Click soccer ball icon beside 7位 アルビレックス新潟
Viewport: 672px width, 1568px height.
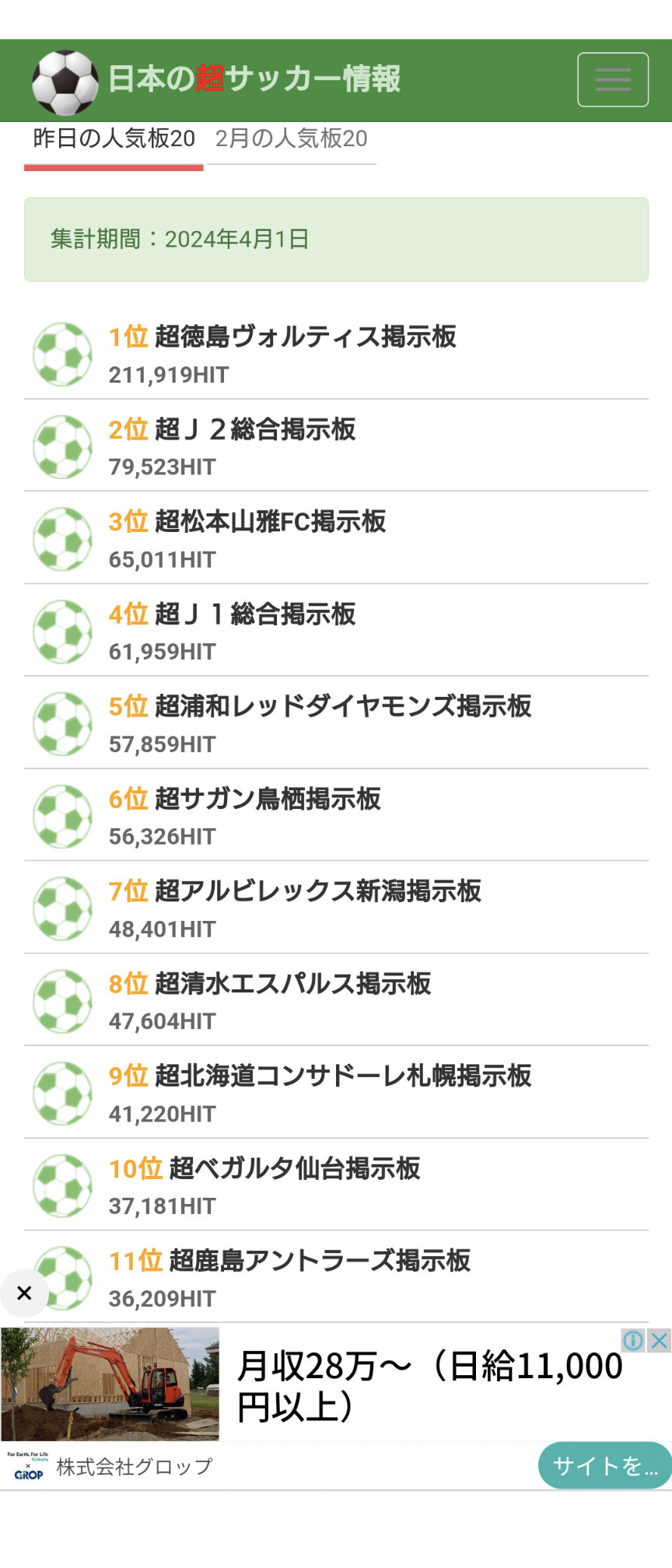pyautogui.click(x=62, y=908)
